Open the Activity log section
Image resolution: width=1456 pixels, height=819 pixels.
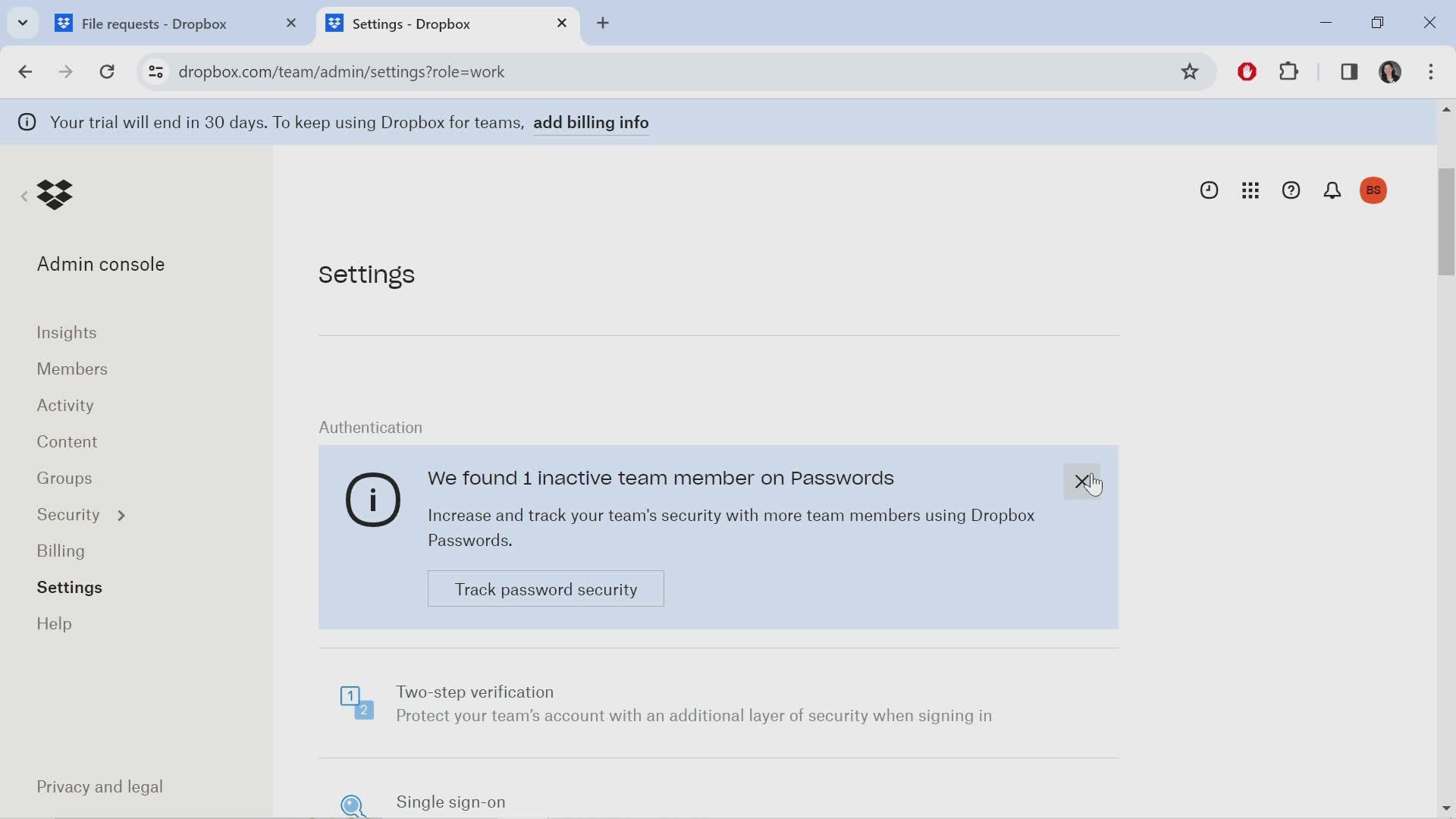coord(65,405)
